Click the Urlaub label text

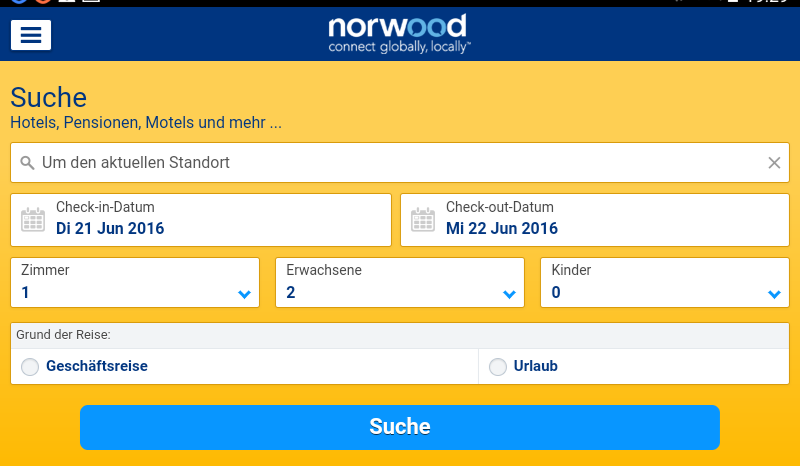(x=536, y=366)
